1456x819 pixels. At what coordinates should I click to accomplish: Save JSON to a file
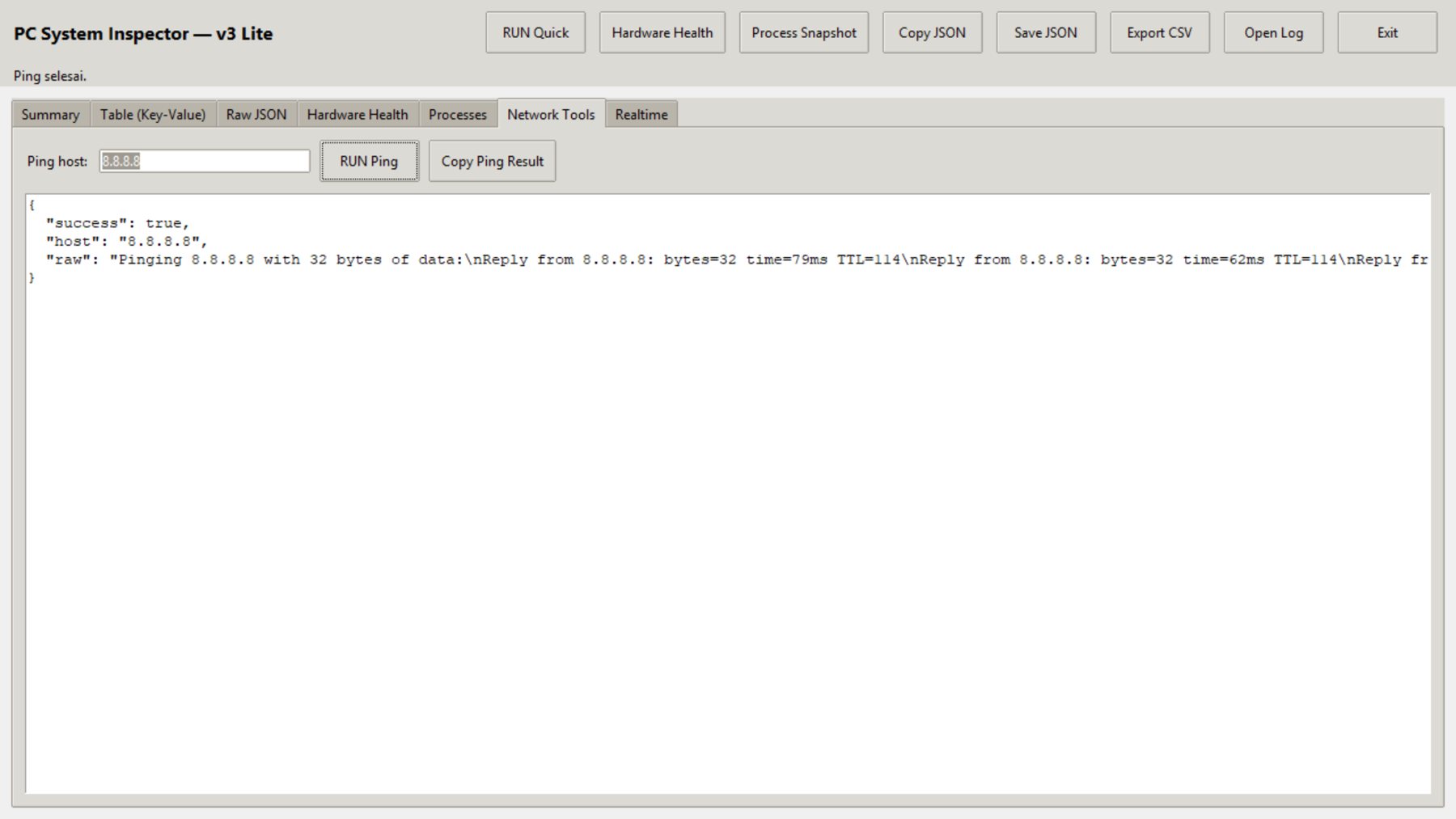1045,32
